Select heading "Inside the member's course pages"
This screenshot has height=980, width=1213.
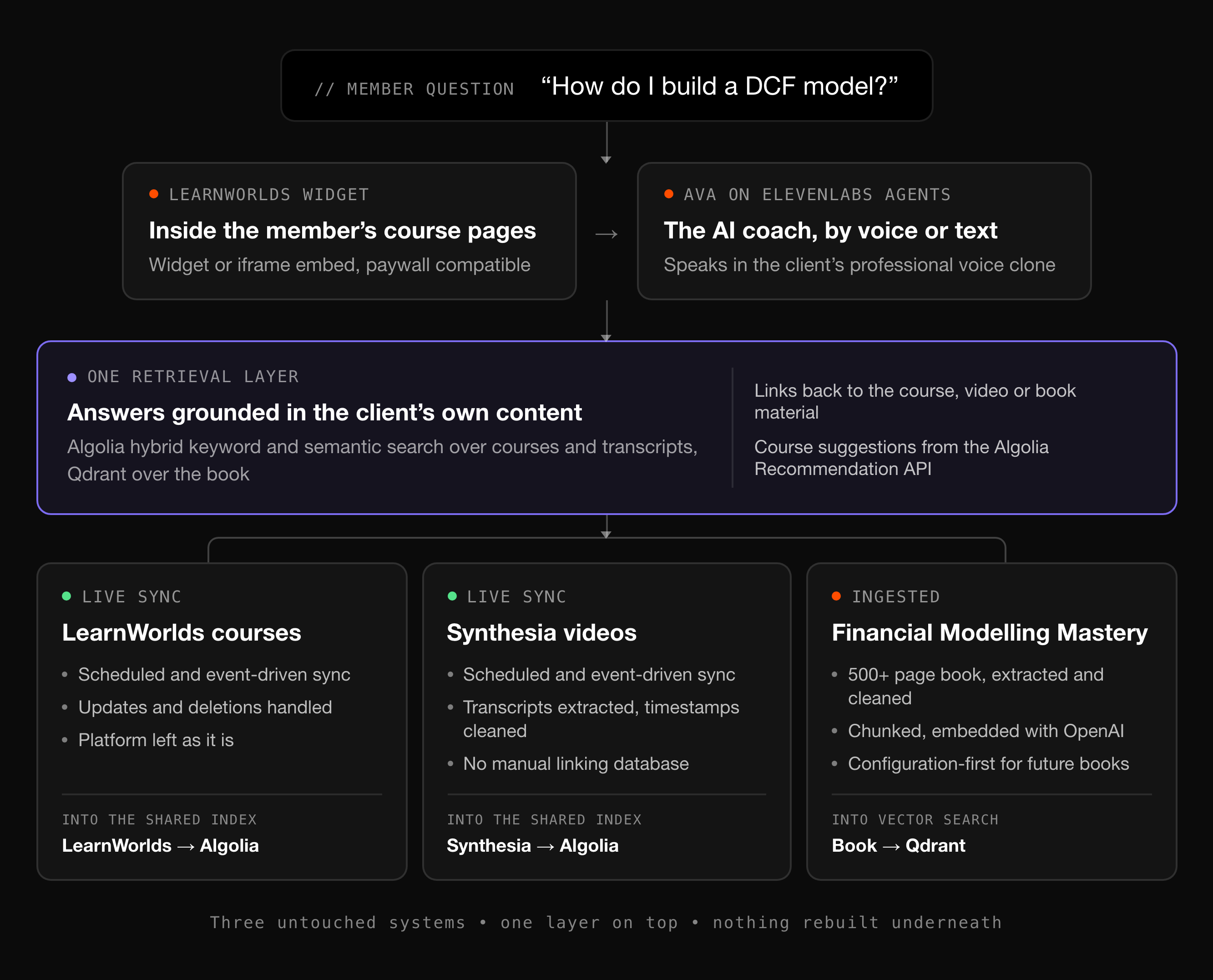(x=342, y=230)
